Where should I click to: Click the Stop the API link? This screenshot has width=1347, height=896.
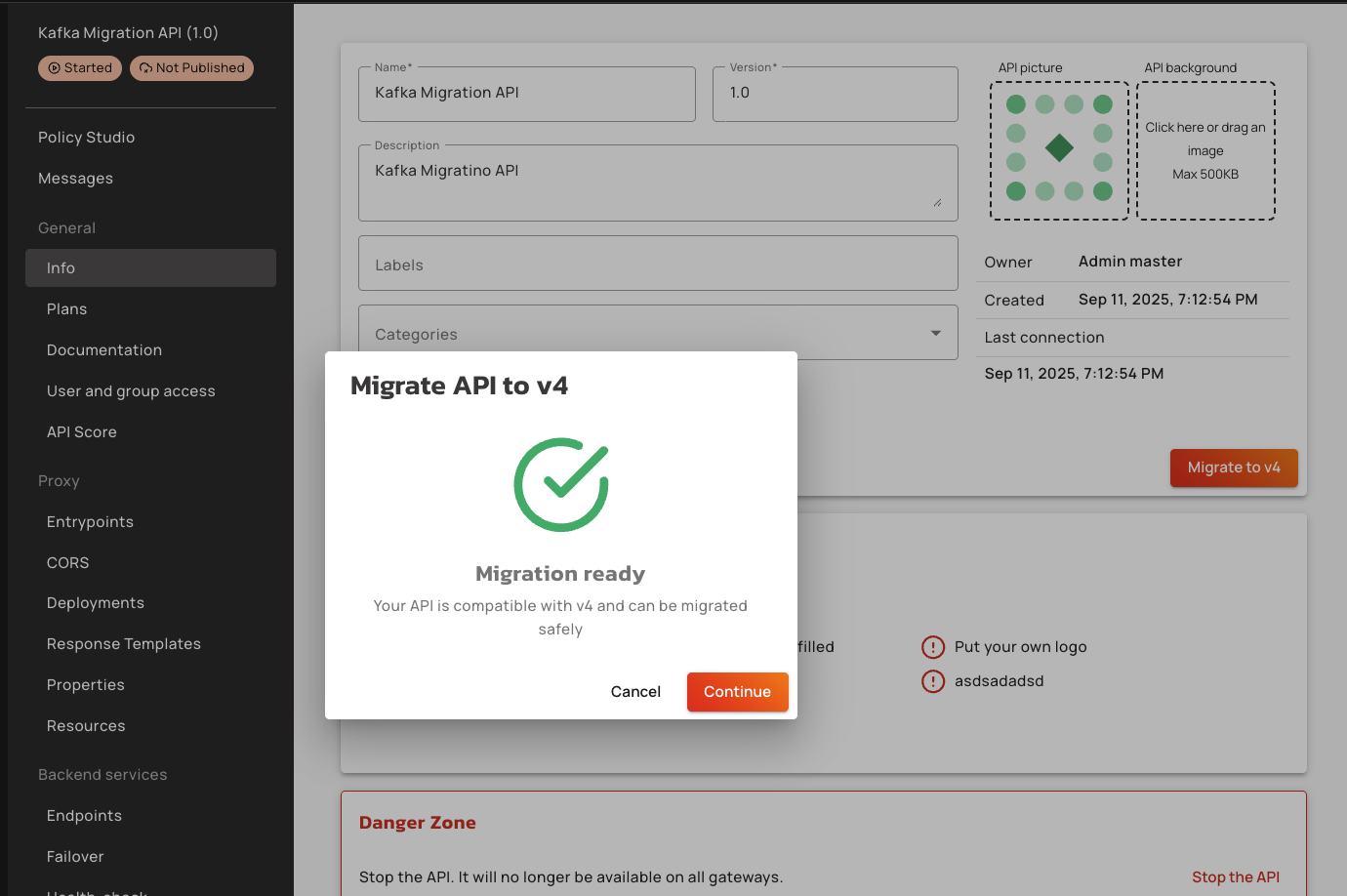[x=1235, y=877]
